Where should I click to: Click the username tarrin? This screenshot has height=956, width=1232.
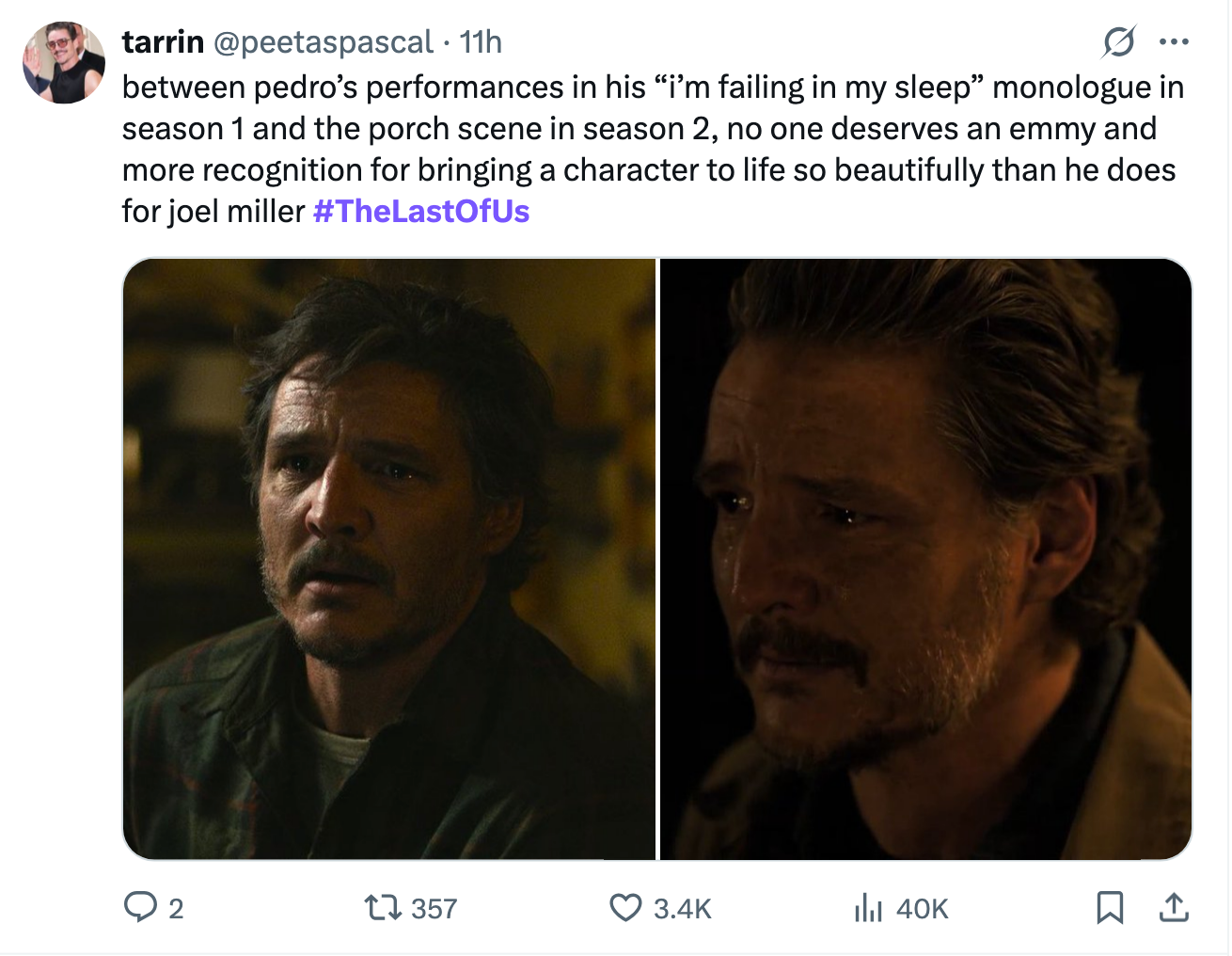tap(162, 41)
